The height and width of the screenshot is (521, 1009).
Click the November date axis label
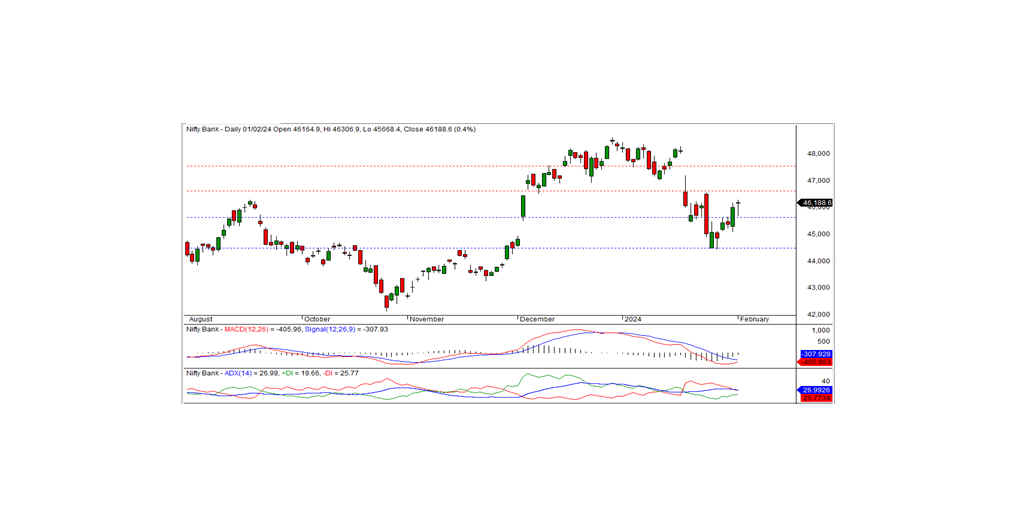tap(427, 319)
